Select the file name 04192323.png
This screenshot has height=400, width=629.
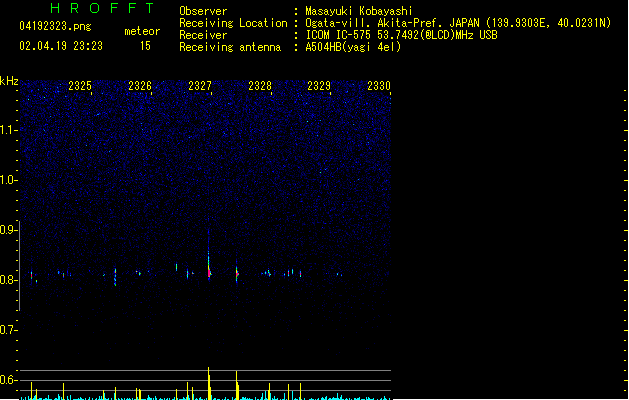(55, 26)
